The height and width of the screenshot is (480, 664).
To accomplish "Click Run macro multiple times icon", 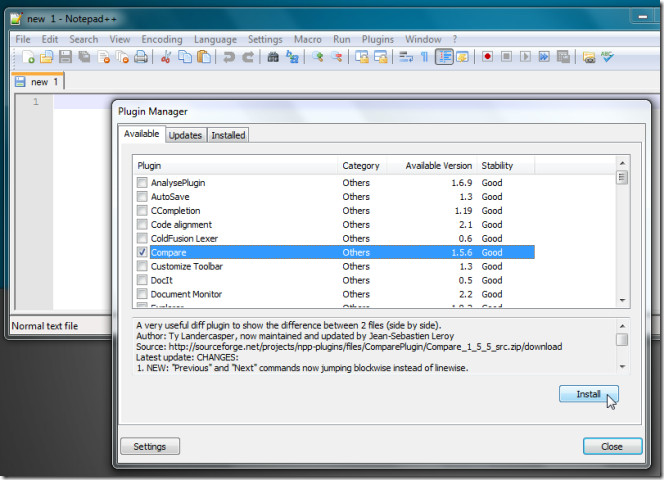I will (544, 57).
